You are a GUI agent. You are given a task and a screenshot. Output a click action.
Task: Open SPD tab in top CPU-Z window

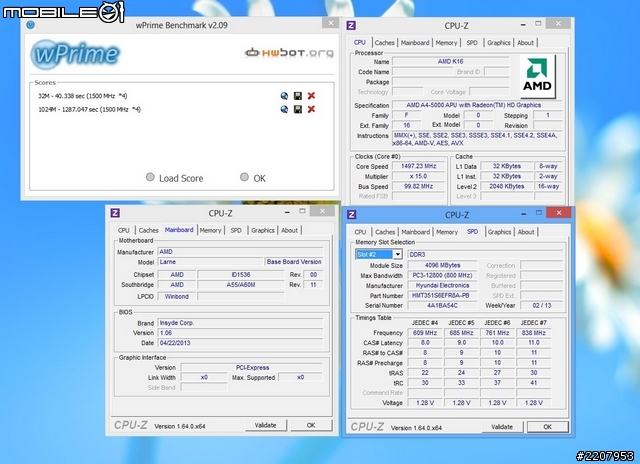(x=472, y=42)
